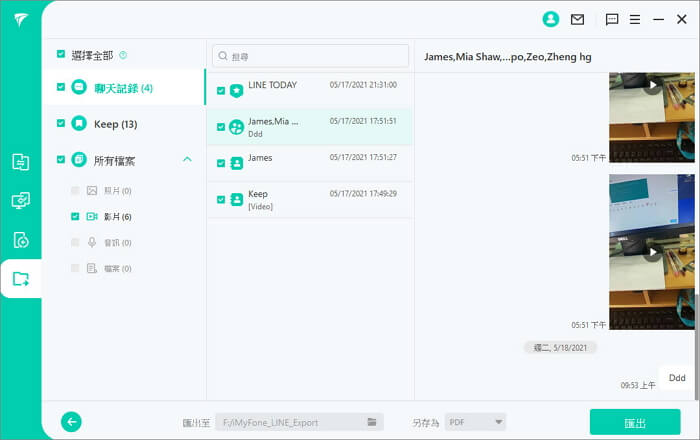This screenshot has width=700, height=440.
Task: Click the export folder browse icon
Action: [x=371, y=422]
